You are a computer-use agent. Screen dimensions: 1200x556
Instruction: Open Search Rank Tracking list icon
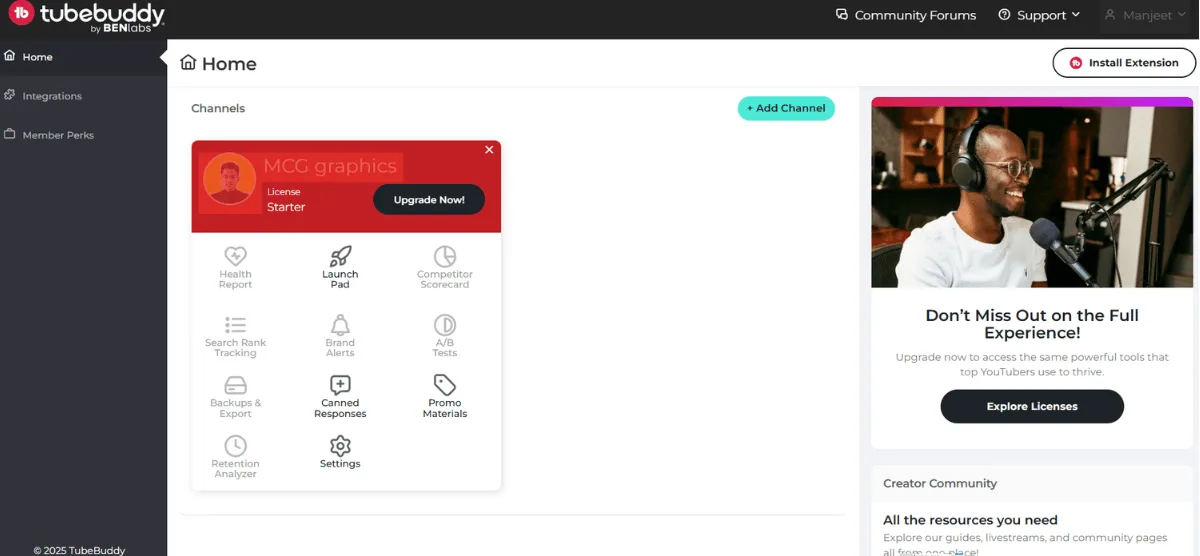click(x=235, y=325)
